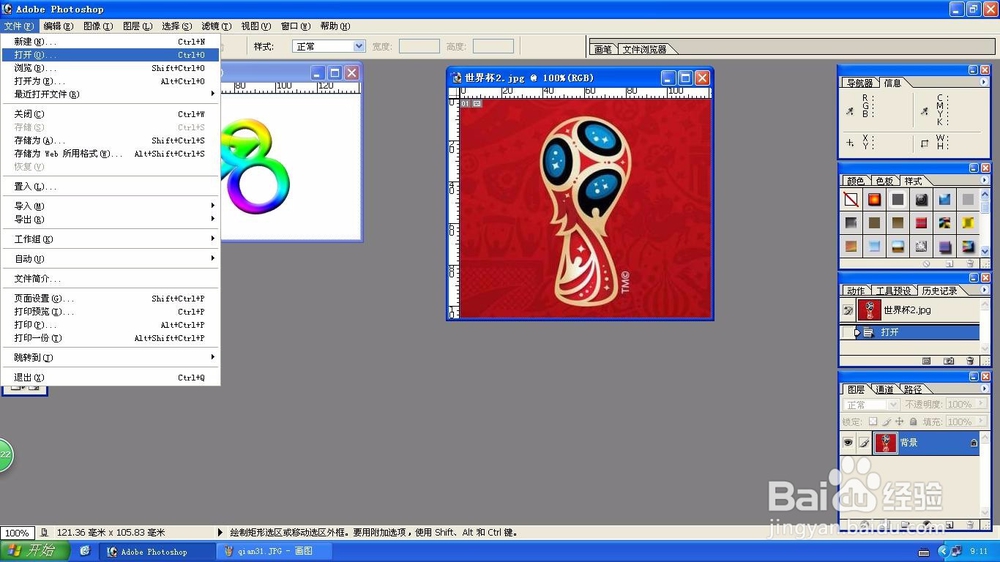The height and width of the screenshot is (562, 1000).
Task: Click the RGB eyedropper icon in Info panel
Action: (849, 110)
